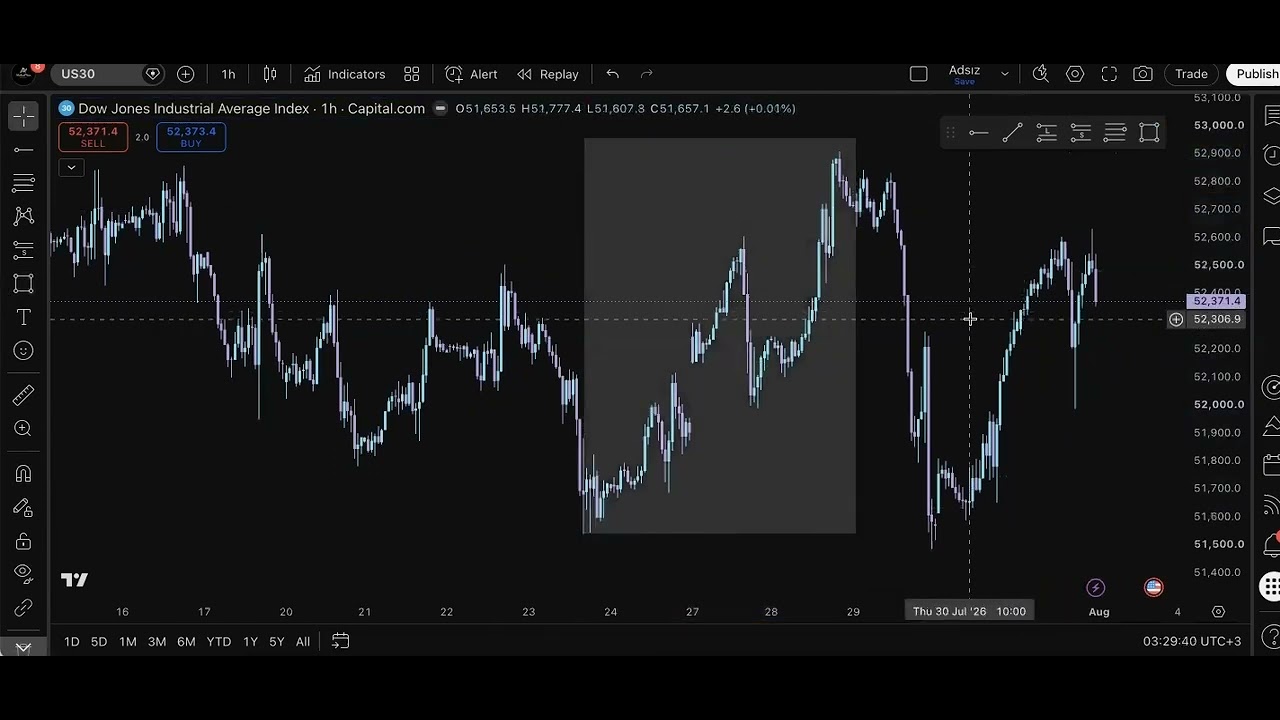This screenshot has height=720, width=1280.
Task: Switch range to 1D
Action: click(x=72, y=642)
